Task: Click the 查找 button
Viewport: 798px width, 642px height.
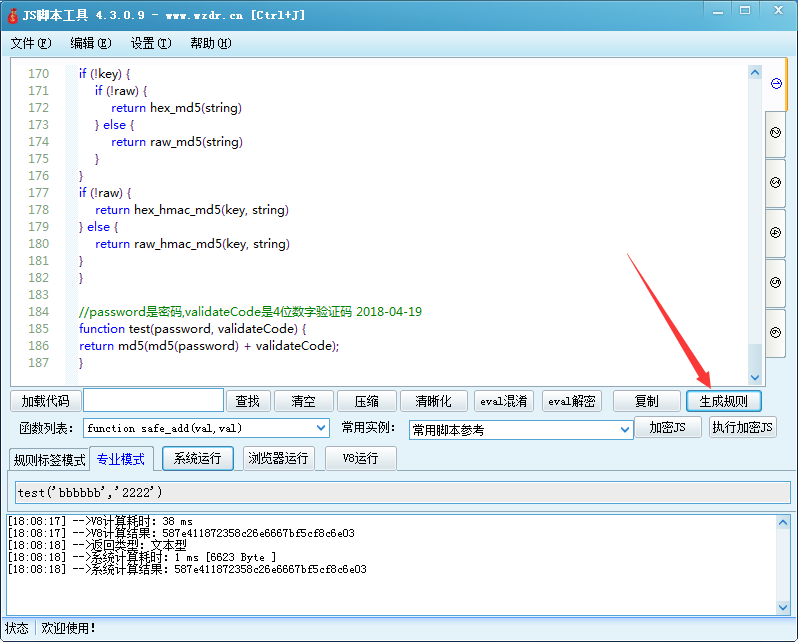Action: pos(247,401)
